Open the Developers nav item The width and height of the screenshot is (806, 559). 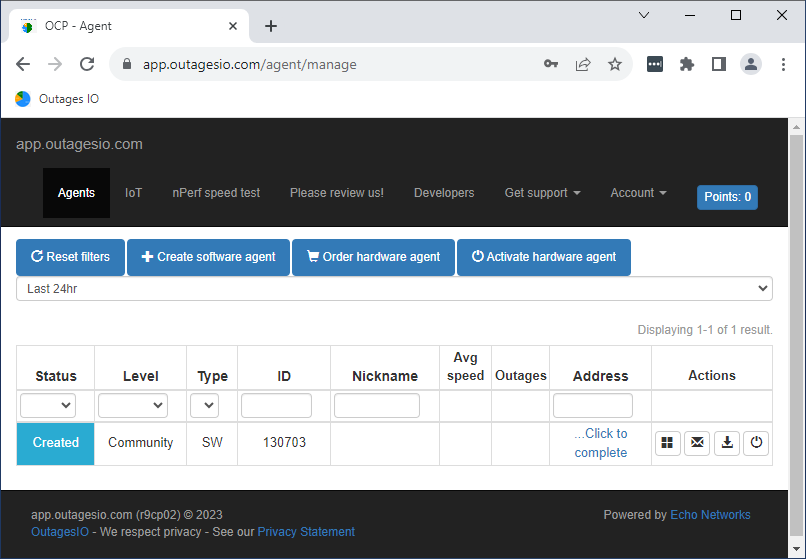tap(444, 193)
